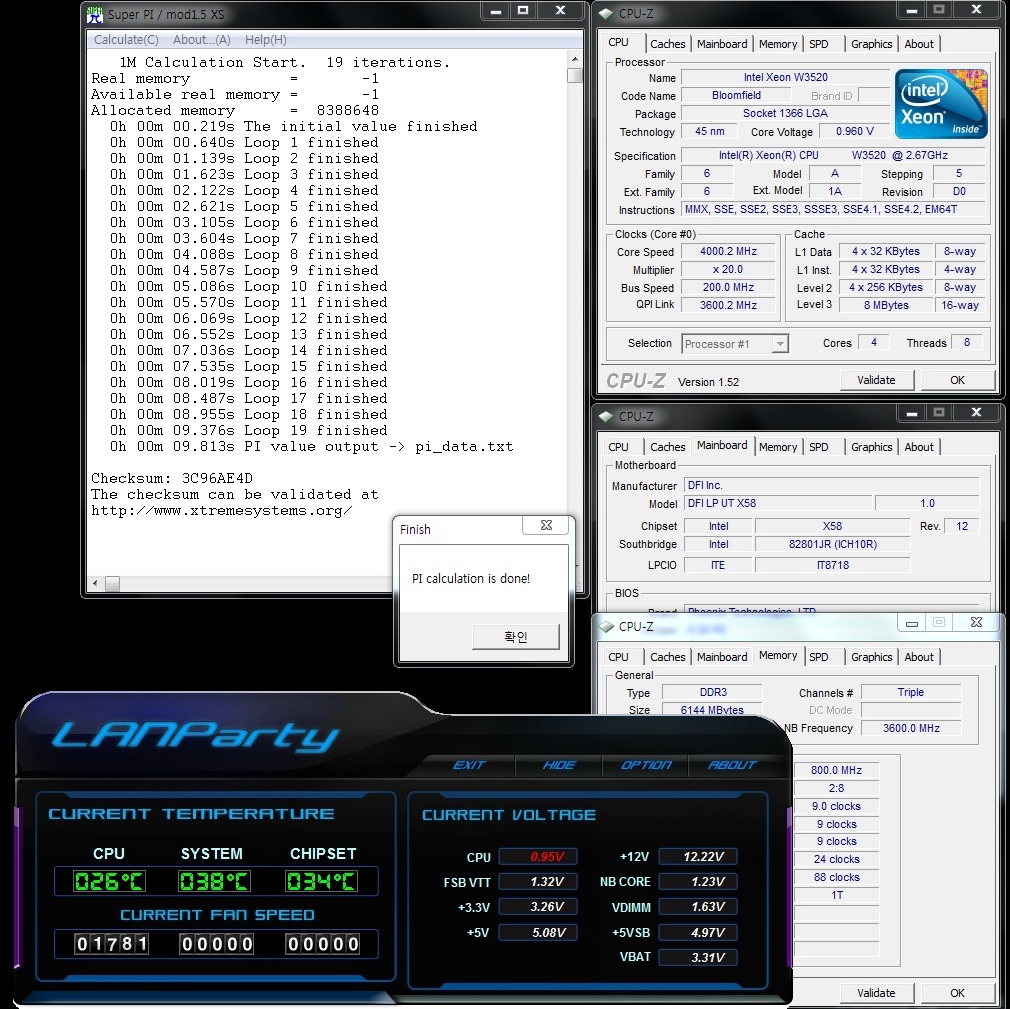The height and width of the screenshot is (1009, 1010).
Task: Select Caches tab in middle CPU-Z window
Action: coord(667,447)
